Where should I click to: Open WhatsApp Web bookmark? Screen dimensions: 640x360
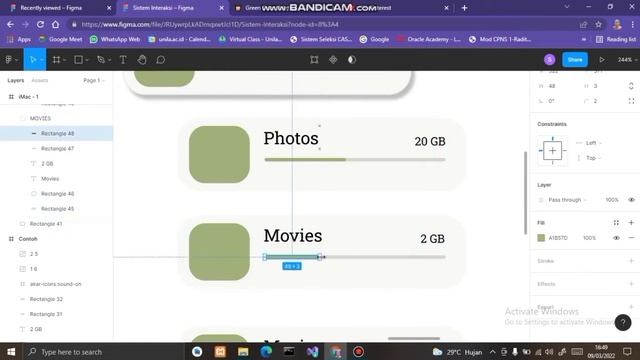pyautogui.click(x=115, y=39)
